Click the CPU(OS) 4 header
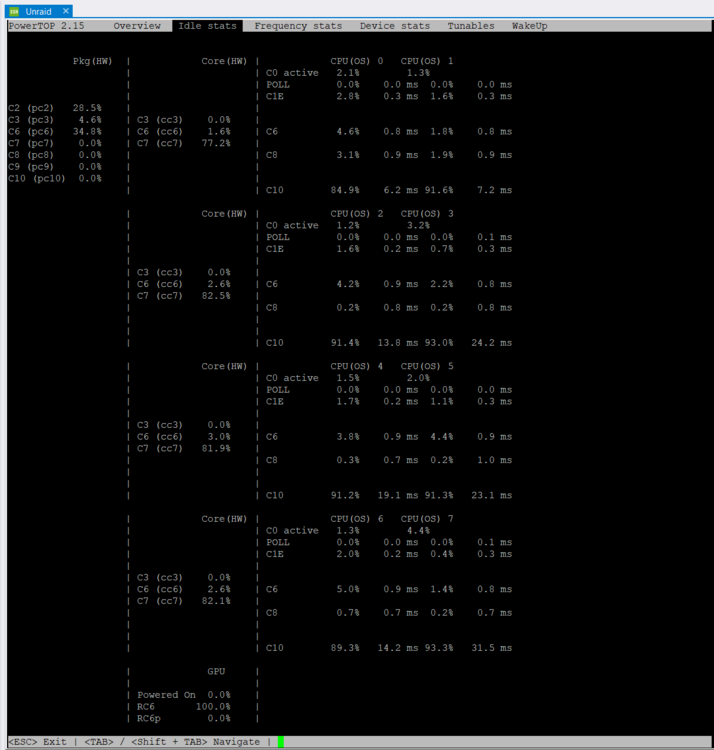Image resolution: width=714 pixels, height=750 pixels. pyautogui.click(x=357, y=366)
